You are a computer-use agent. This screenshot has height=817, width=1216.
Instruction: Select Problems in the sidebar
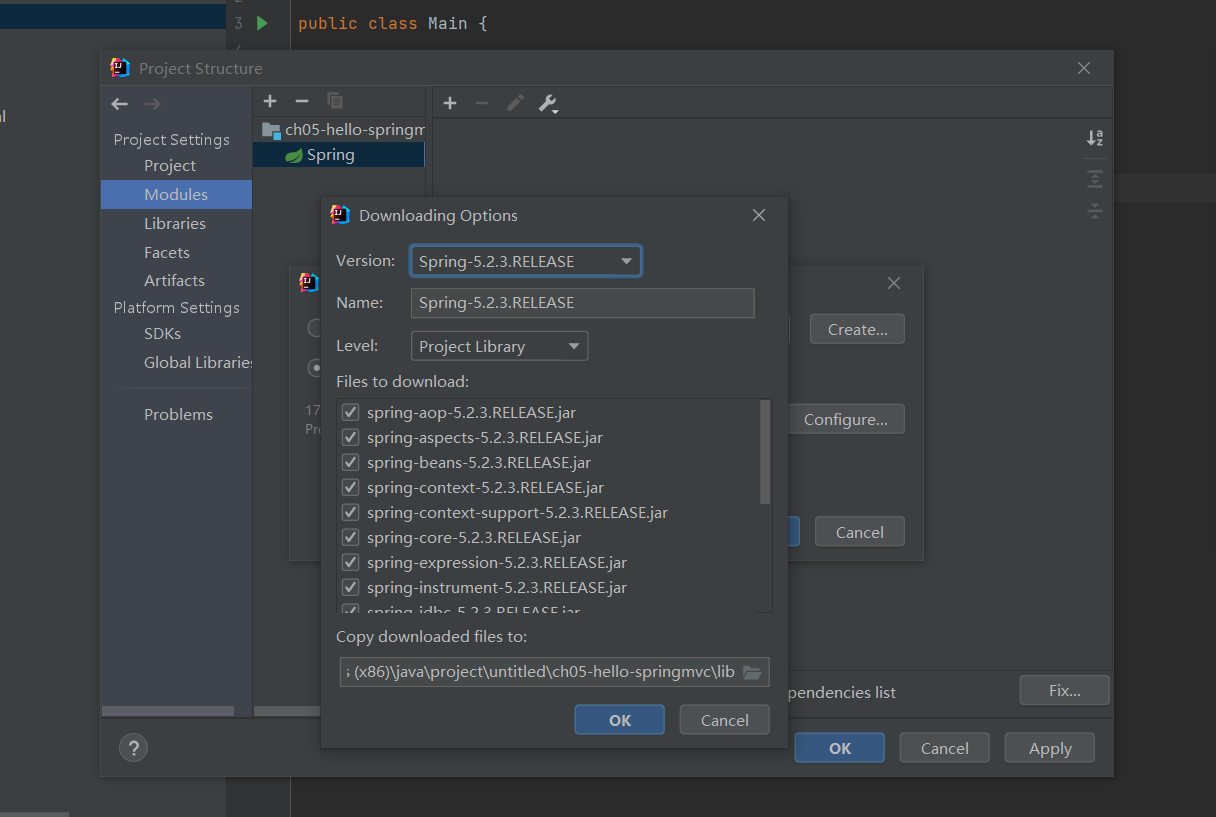178,414
